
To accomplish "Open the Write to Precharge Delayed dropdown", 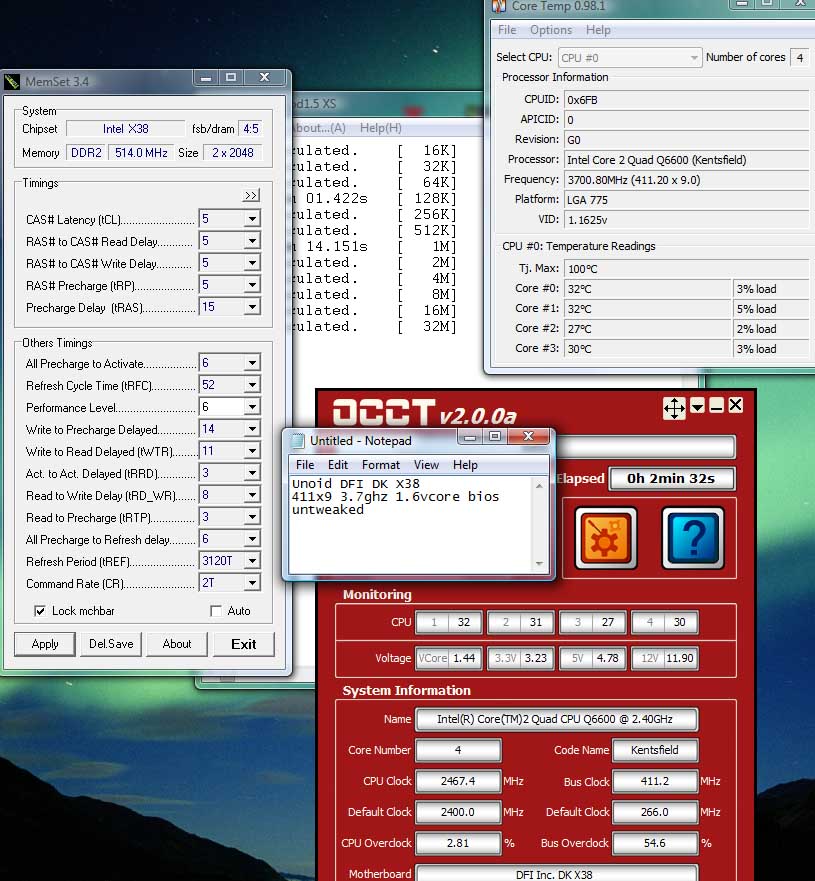I will coord(252,429).
